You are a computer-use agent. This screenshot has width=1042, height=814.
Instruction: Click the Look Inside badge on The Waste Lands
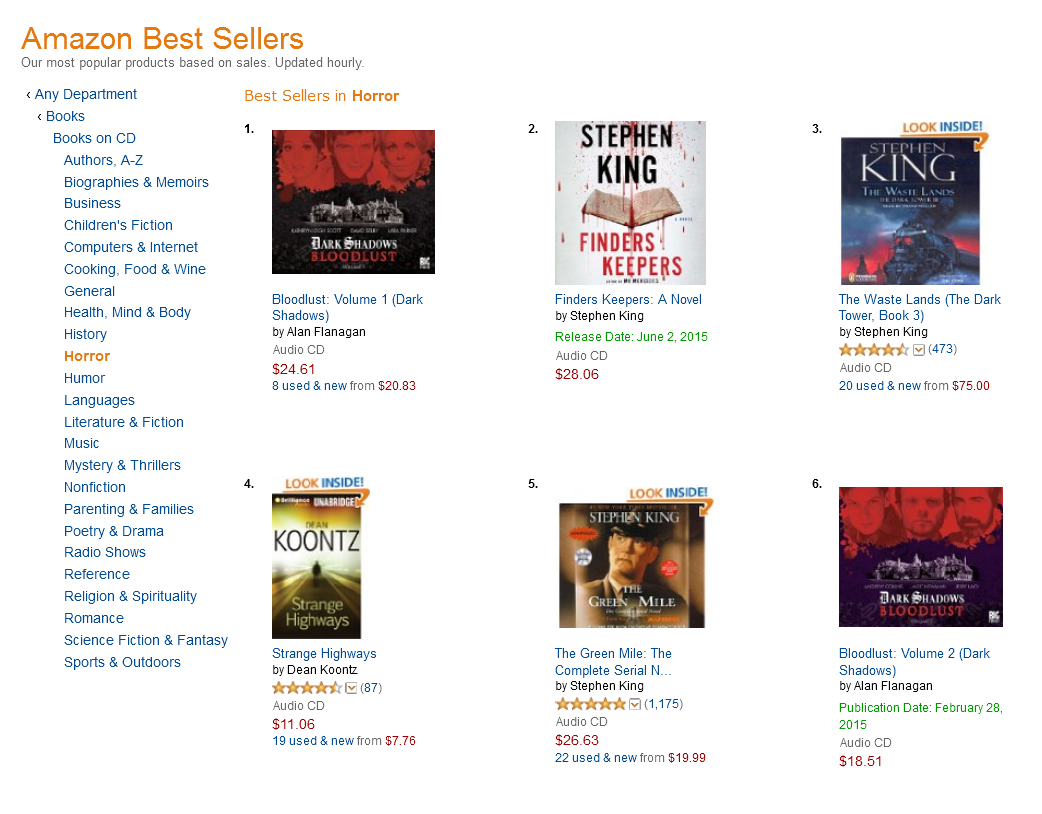tap(942, 128)
